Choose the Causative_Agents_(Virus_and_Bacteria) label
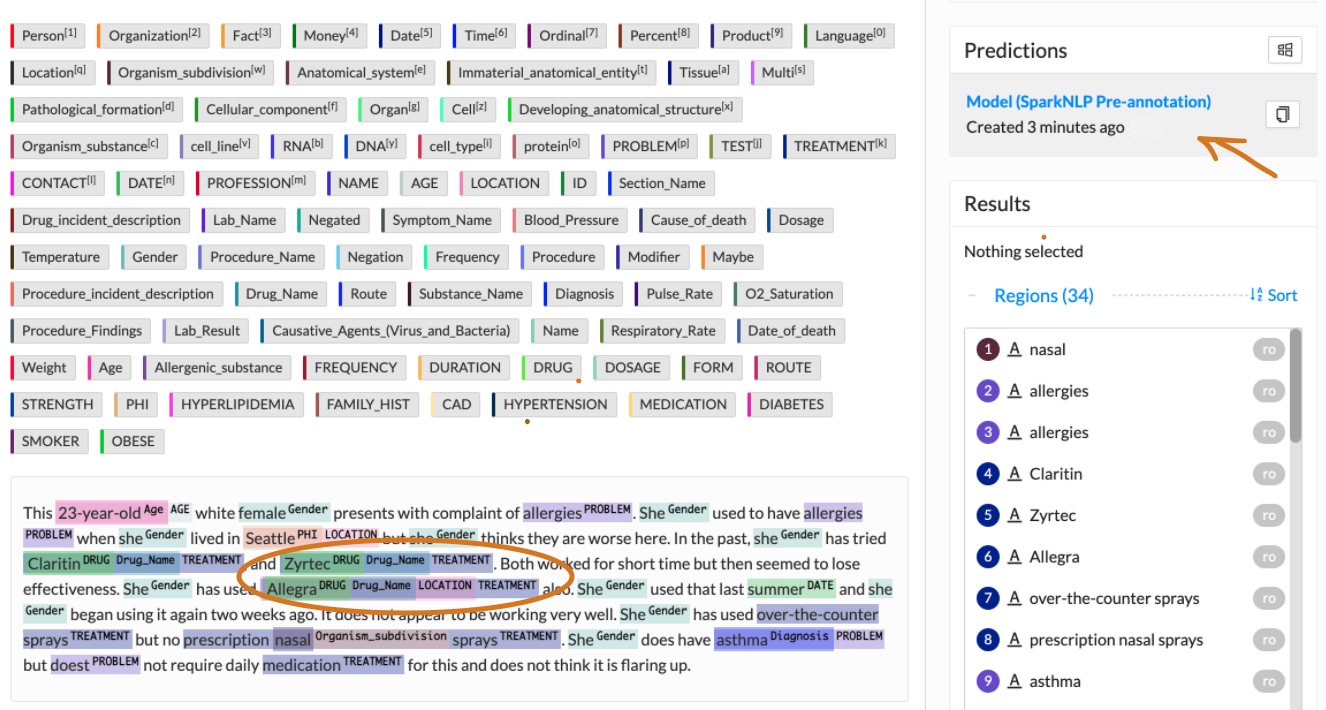 391,331
